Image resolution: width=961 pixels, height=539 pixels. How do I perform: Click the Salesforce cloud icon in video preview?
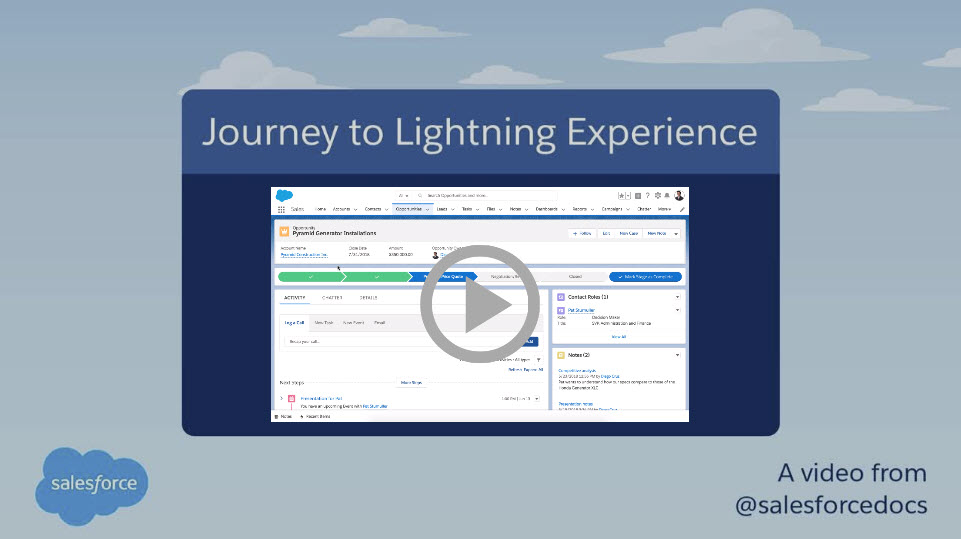point(284,196)
